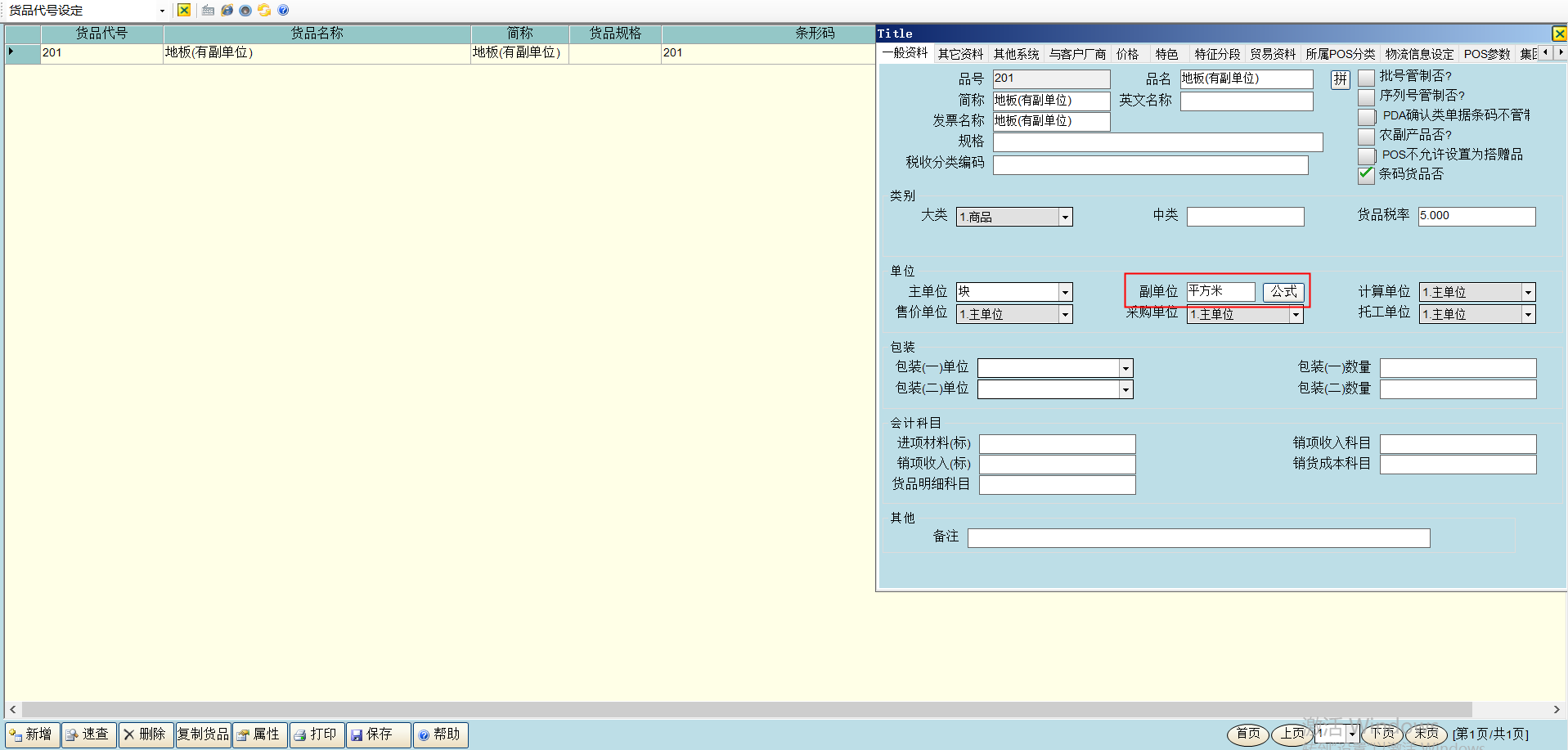1568x750 pixels.
Task: Switch to the 其它资料 tab
Action: 961,54
